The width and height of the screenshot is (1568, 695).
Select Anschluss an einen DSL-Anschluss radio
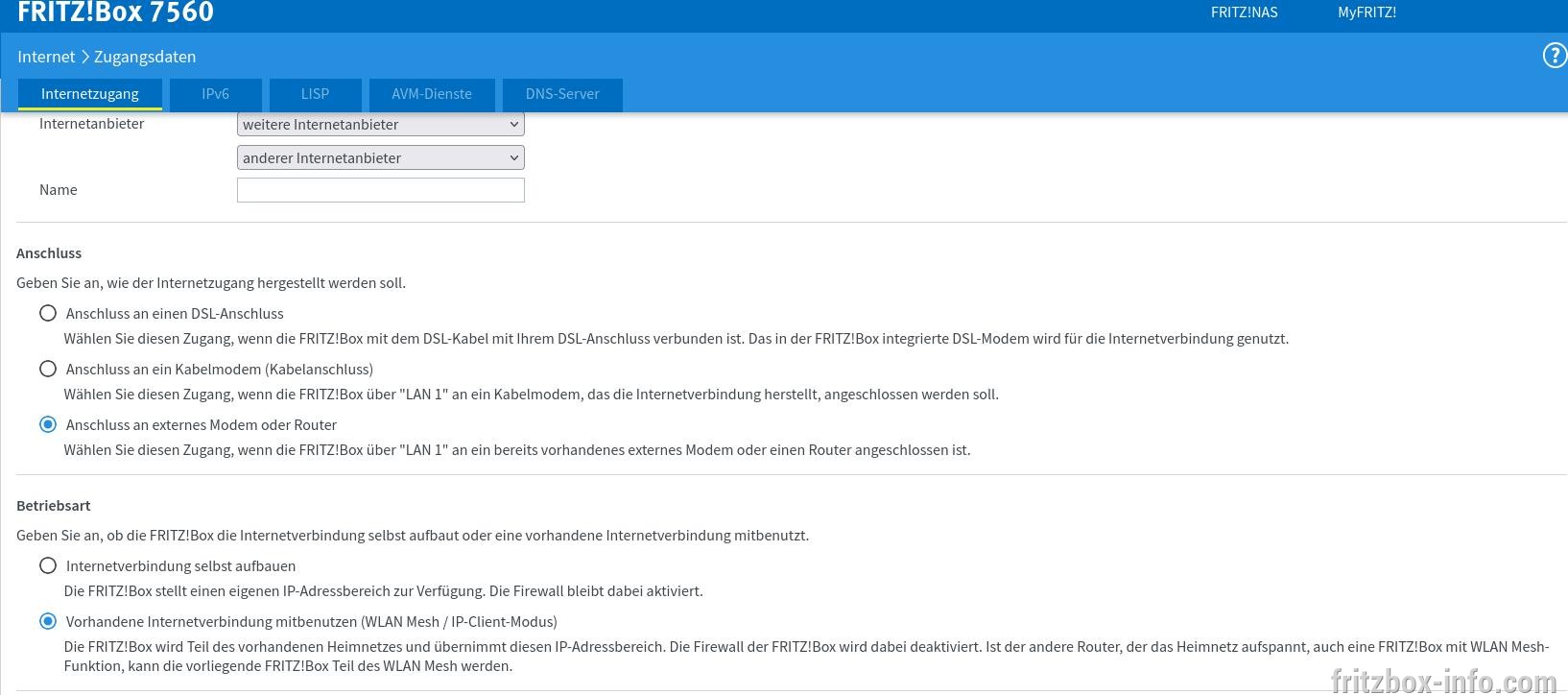point(48,313)
